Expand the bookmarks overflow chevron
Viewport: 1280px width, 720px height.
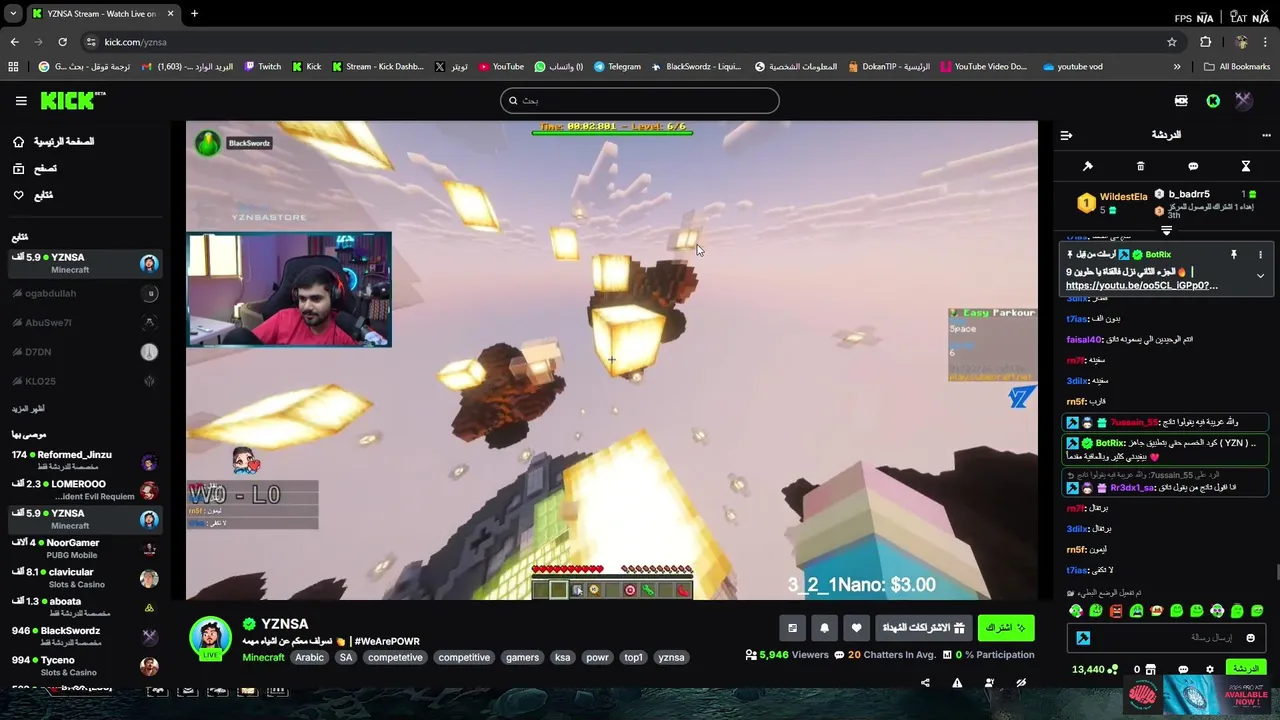click(x=1177, y=67)
